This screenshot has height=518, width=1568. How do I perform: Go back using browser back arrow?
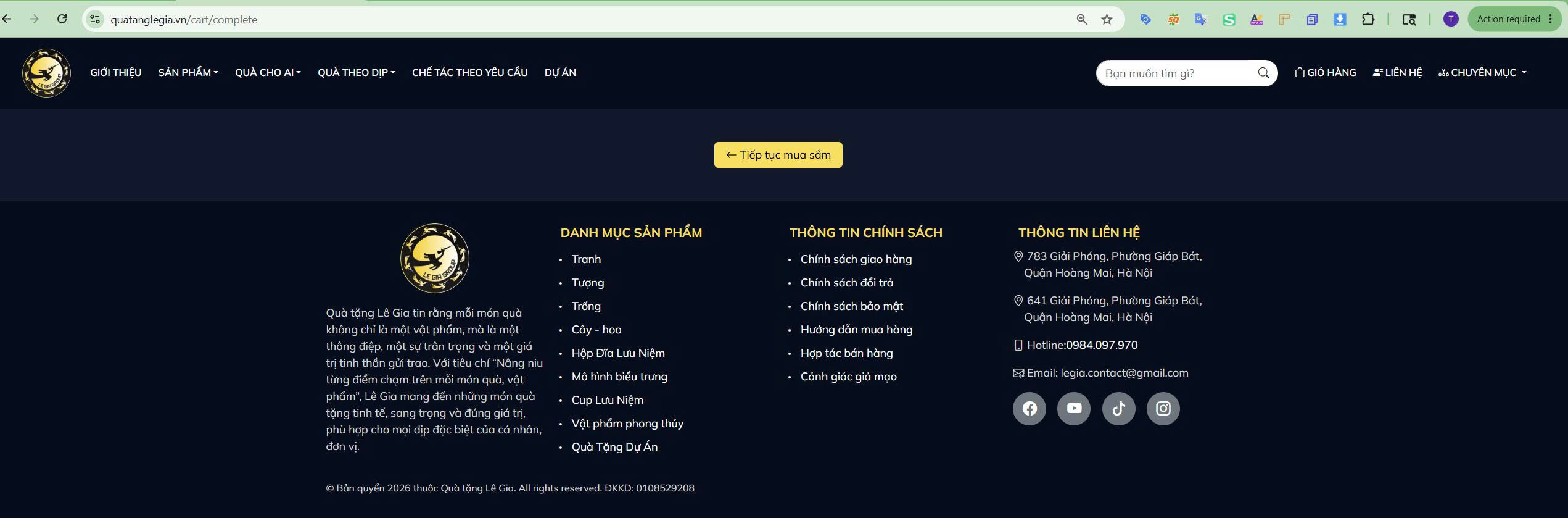[x=7, y=19]
